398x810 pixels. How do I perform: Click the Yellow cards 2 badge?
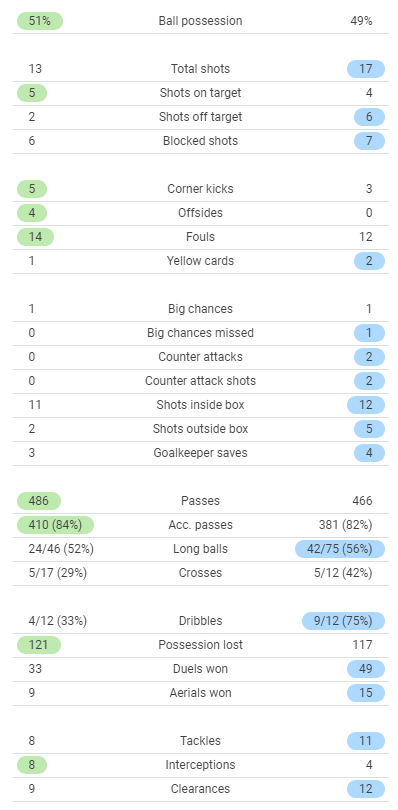click(x=370, y=261)
